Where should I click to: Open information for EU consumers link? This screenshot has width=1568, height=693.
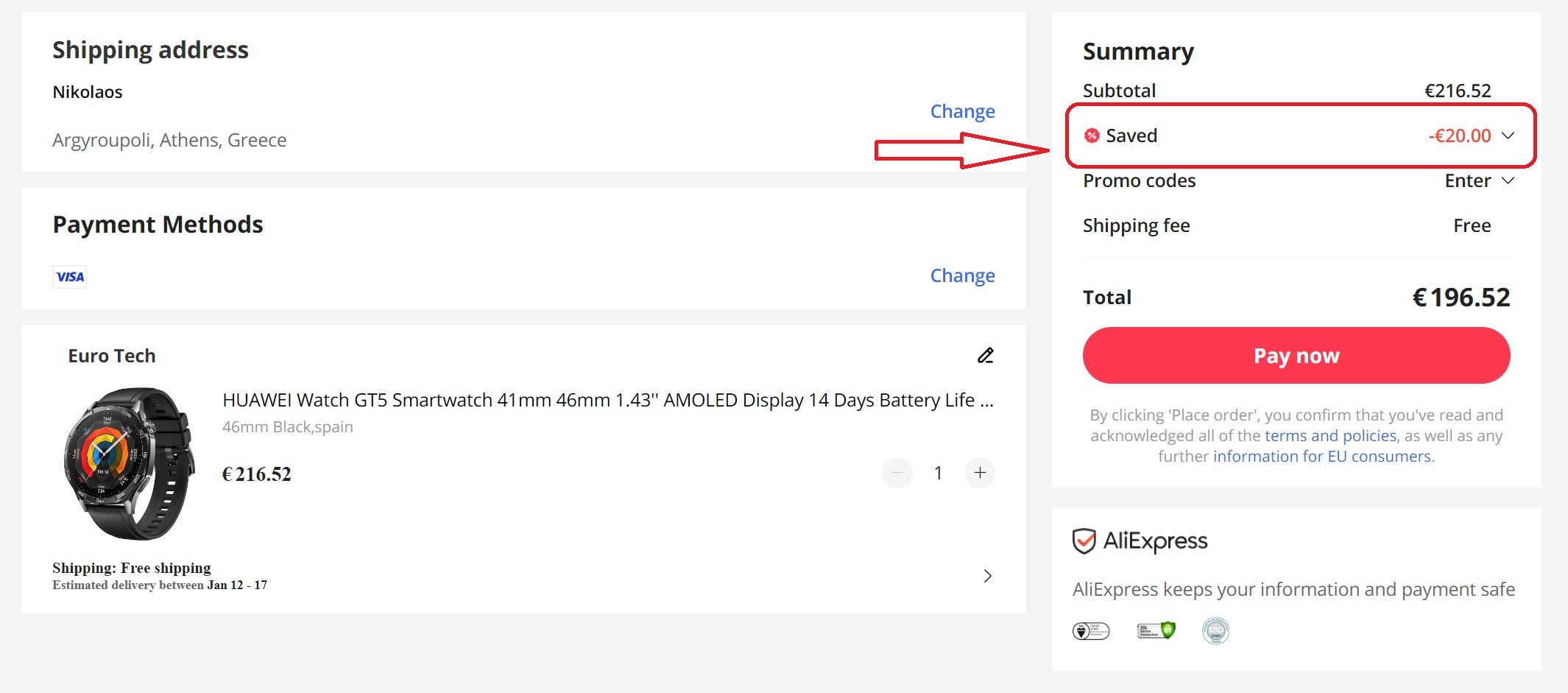point(1322,456)
